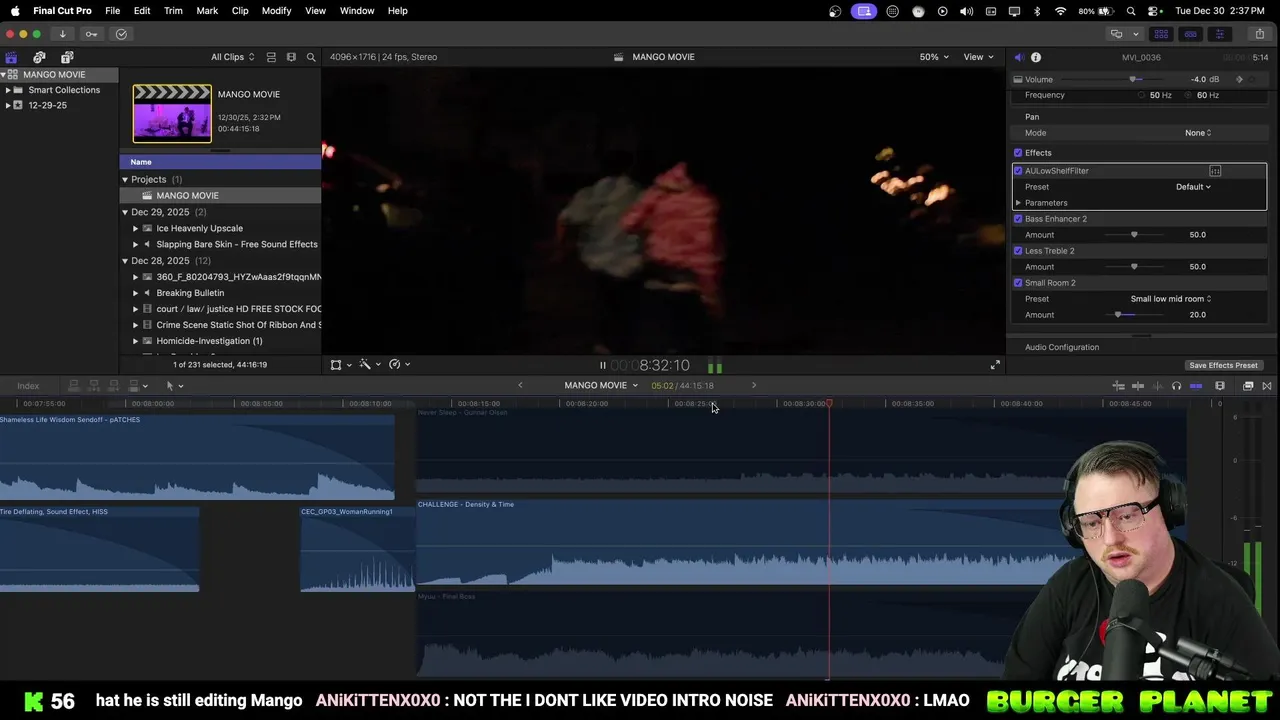The image size is (1280, 720).
Task: Select the 50 Hz frequency radio button
Action: coord(1141,95)
